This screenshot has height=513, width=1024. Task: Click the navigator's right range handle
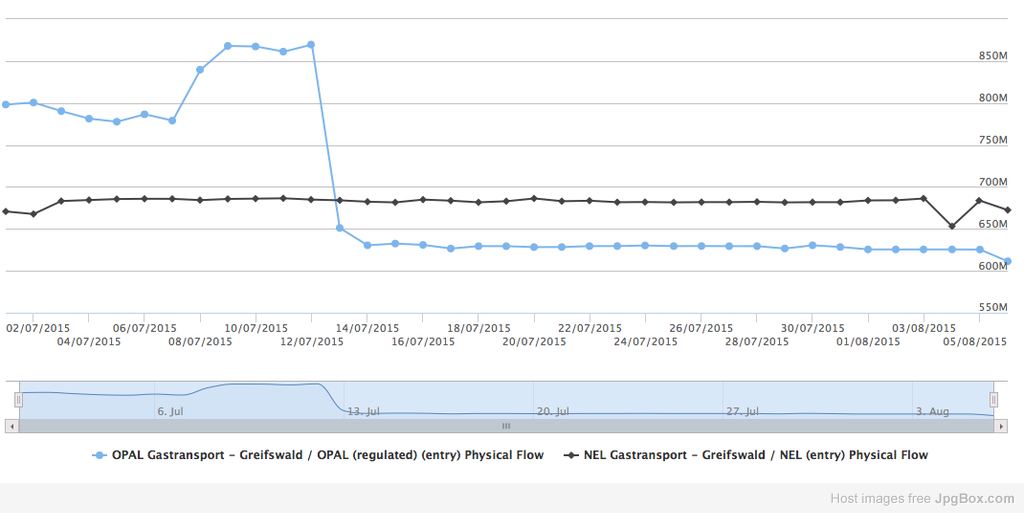pyautogui.click(x=994, y=399)
